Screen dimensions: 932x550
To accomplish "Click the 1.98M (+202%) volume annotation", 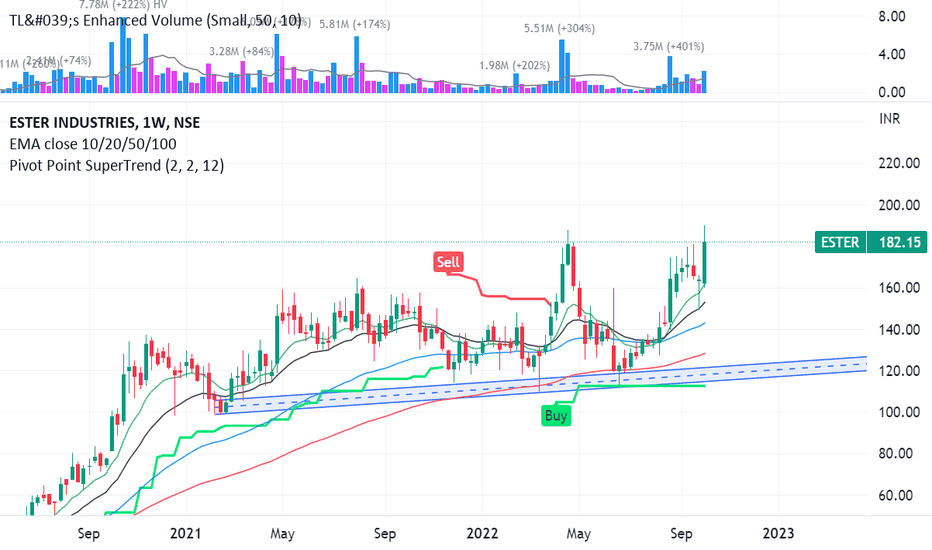I will tap(515, 65).
